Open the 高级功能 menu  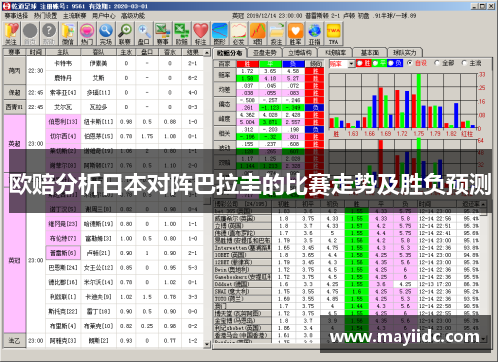[x=133, y=16]
